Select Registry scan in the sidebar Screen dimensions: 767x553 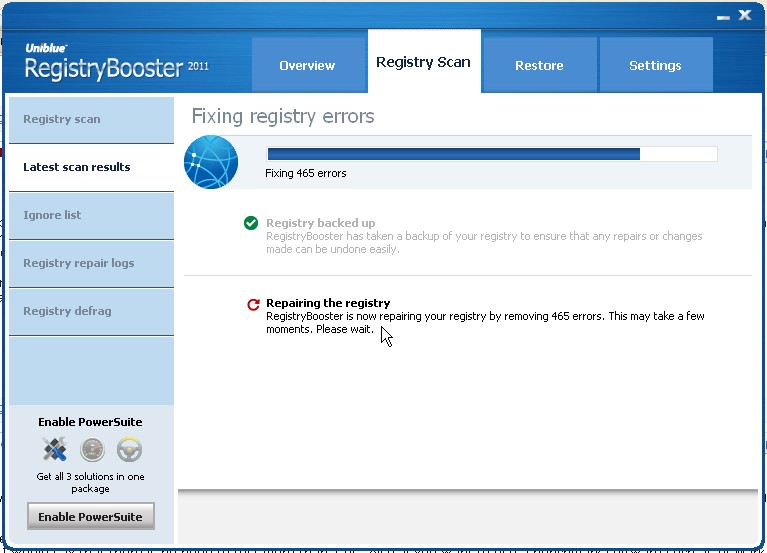pyautogui.click(x=91, y=119)
